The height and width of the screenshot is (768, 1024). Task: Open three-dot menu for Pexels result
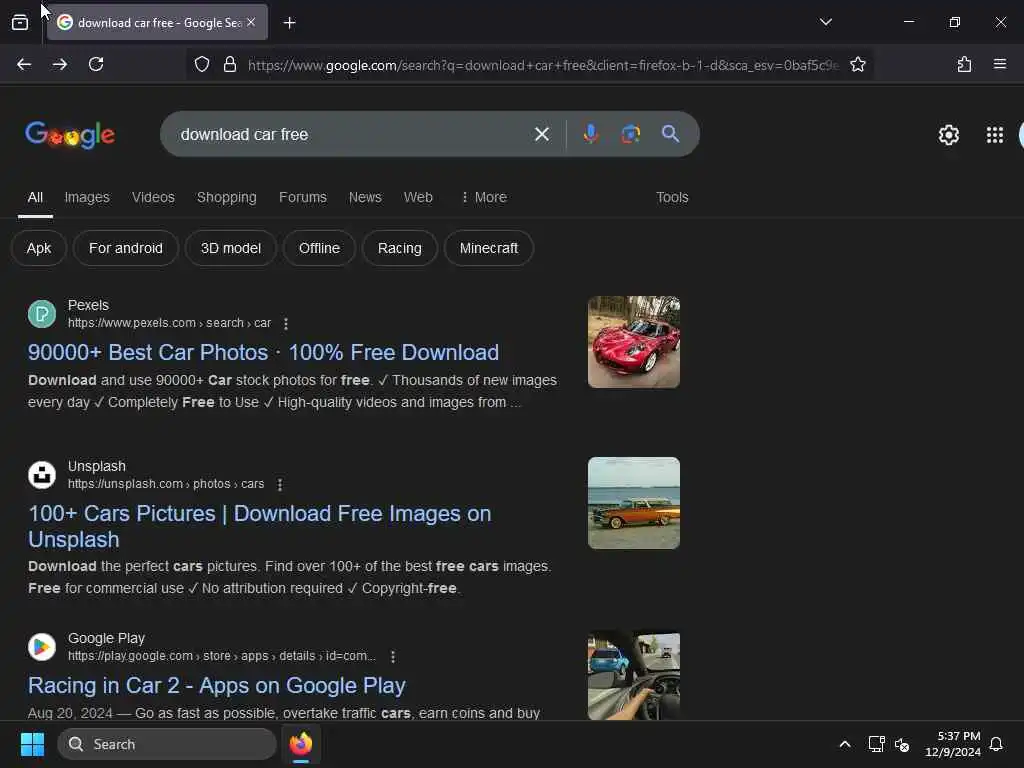click(285, 323)
